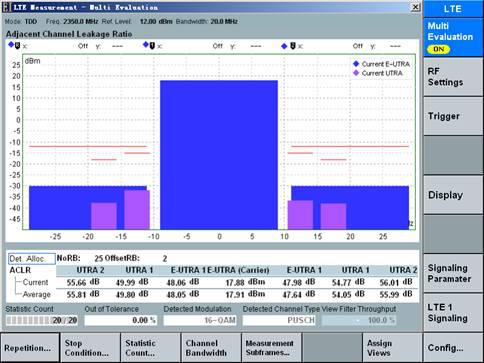The image size is (484, 363).
Task: Click the Det. Alloc. field
Action: tap(32, 259)
